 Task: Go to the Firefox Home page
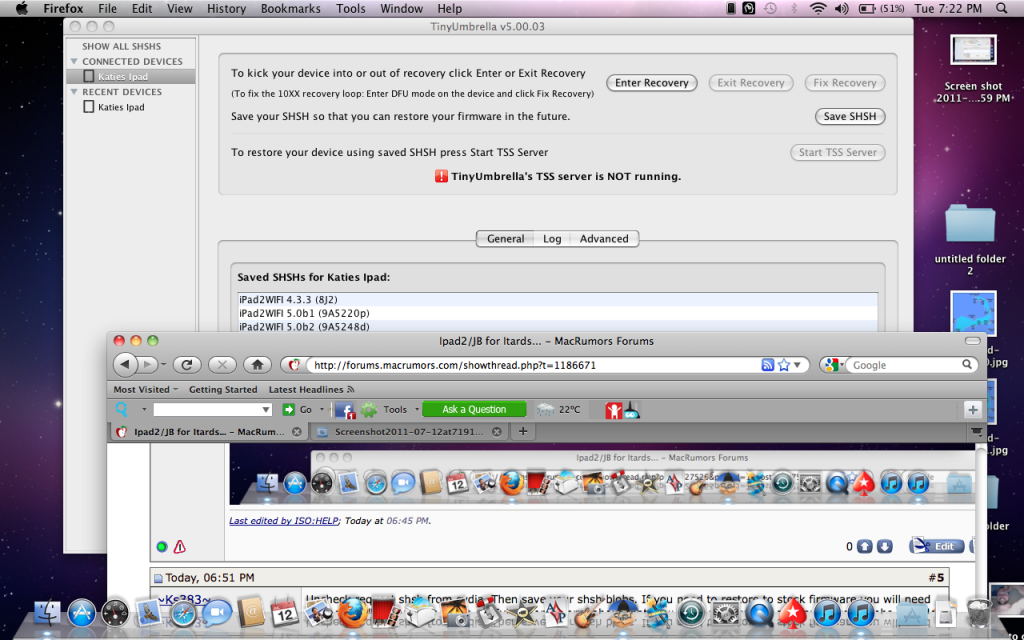[257, 364]
